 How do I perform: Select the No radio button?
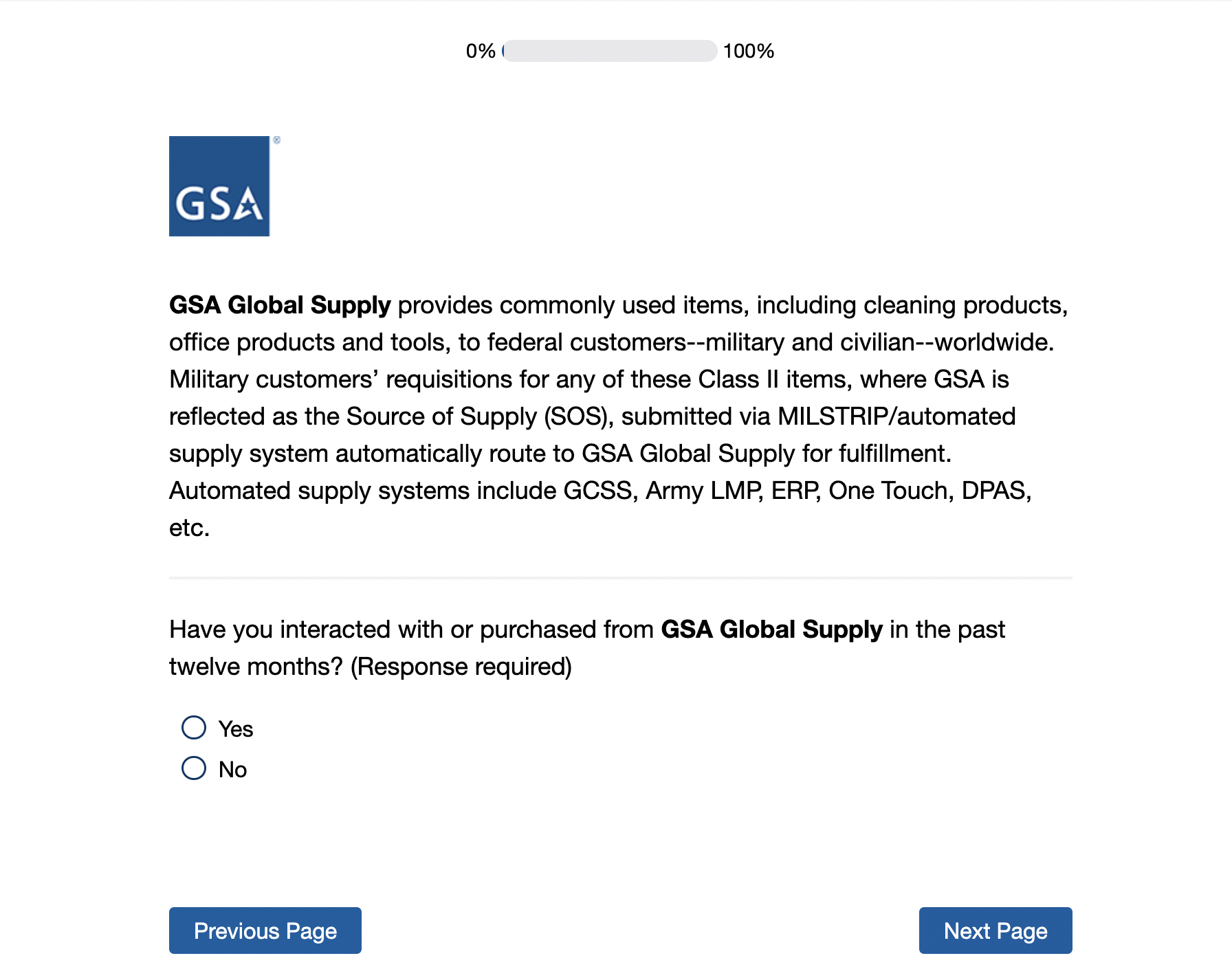tap(194, 768)
